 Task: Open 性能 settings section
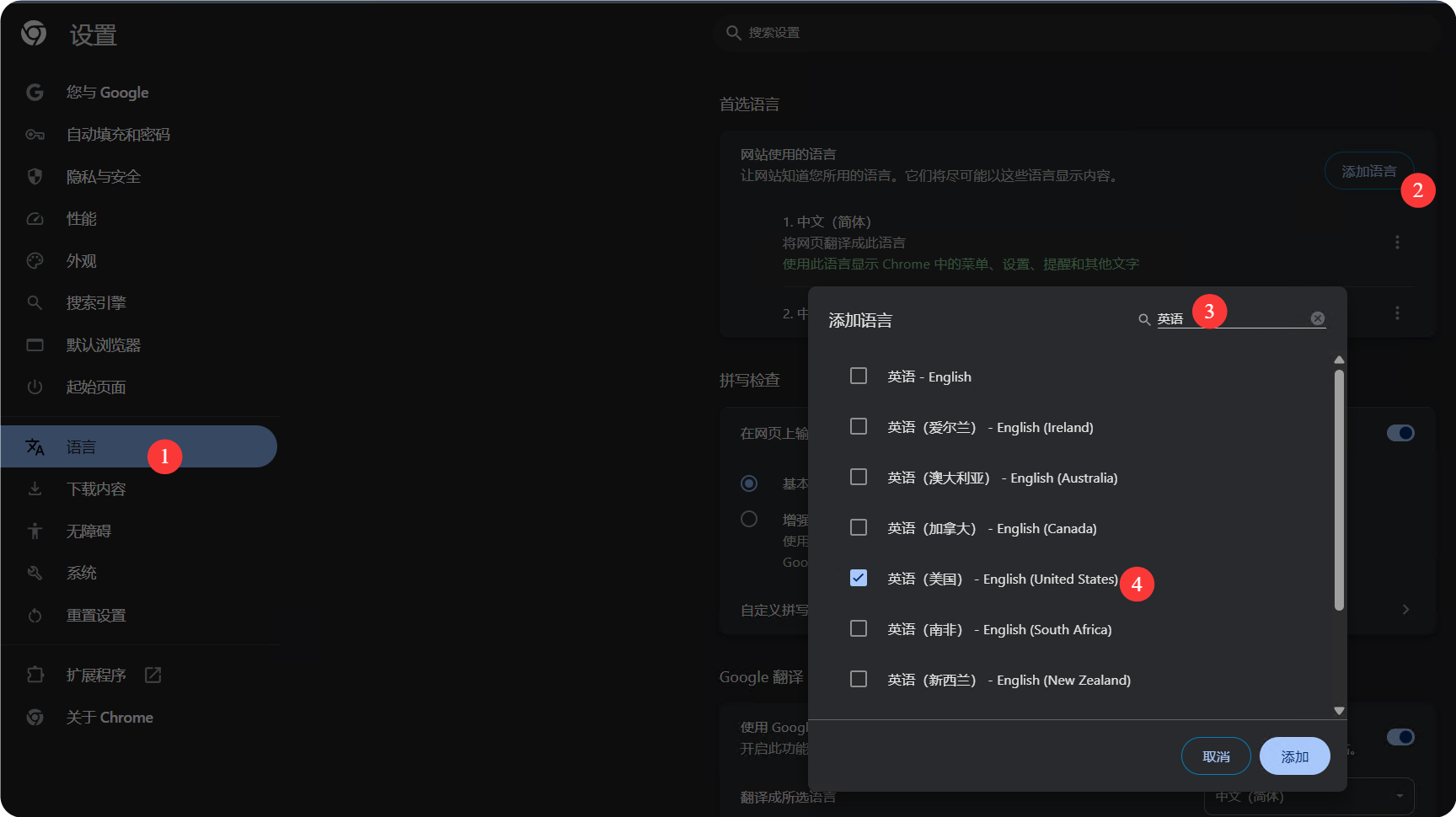tap(139, 219)
